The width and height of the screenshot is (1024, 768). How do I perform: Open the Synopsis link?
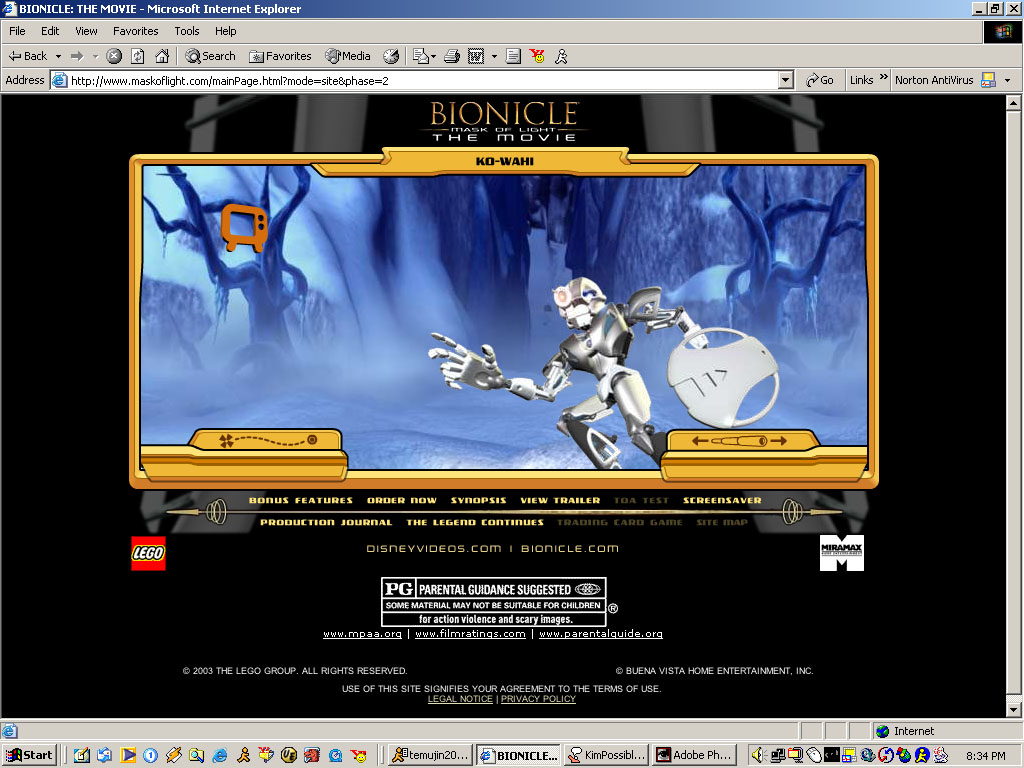pos(479,500)
